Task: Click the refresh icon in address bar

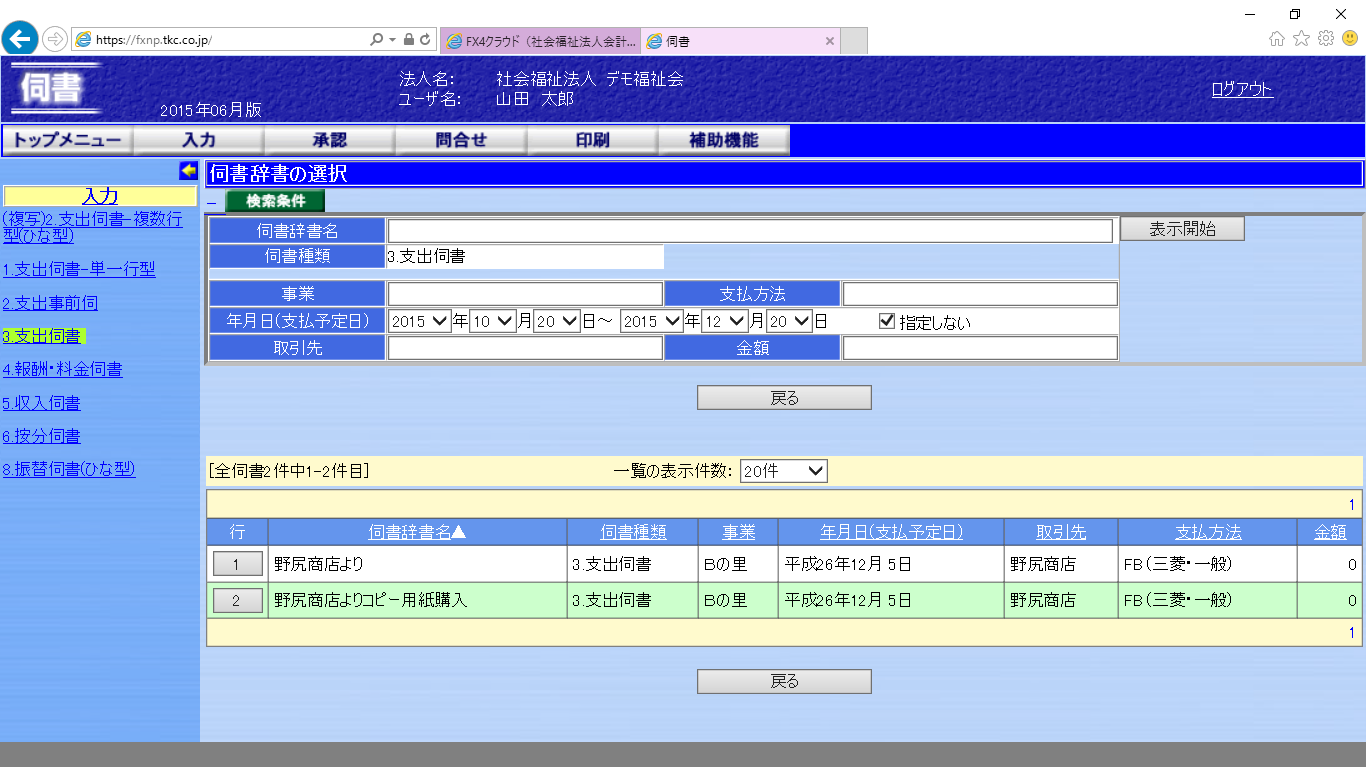Action: [x=425, y=40]
